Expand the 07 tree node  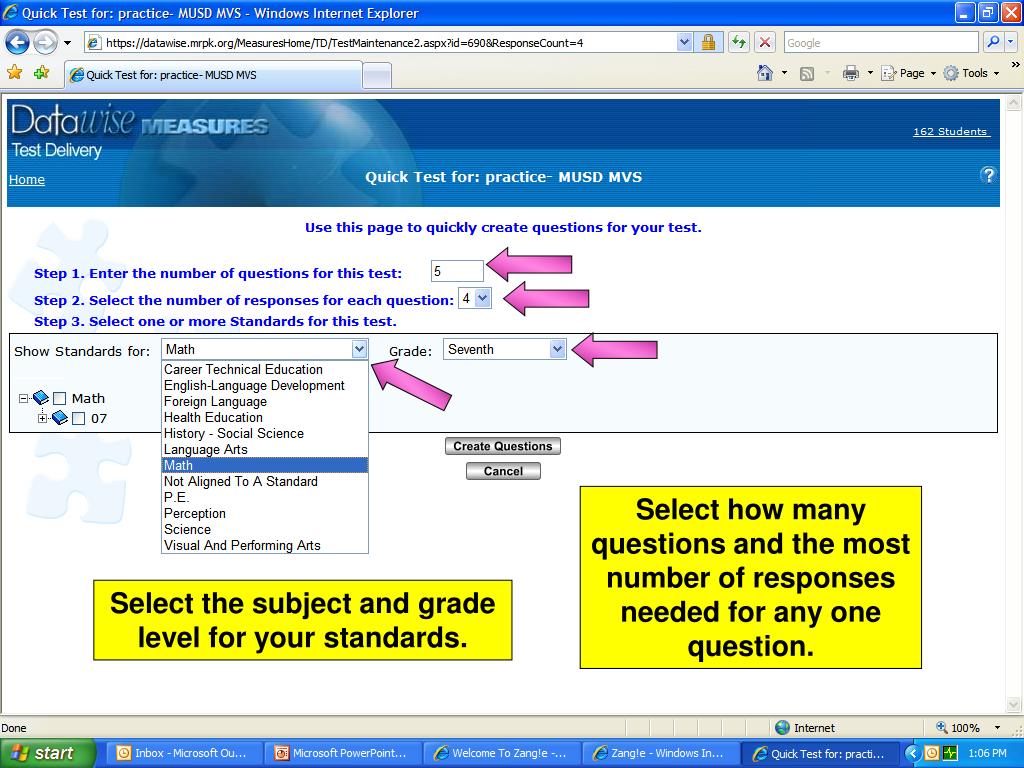point(42,419)
